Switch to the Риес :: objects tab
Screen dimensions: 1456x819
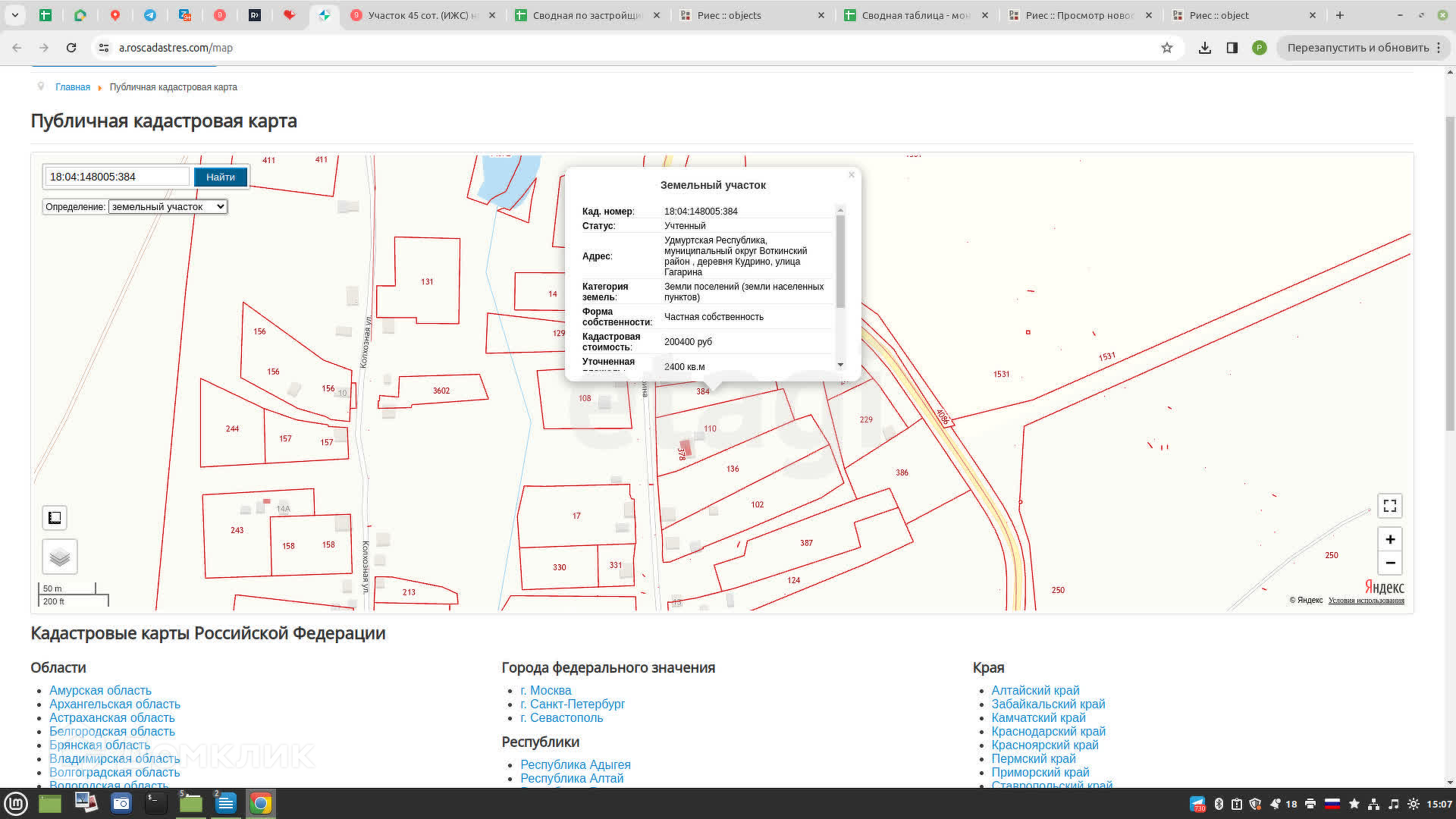(x=728, y=15)
